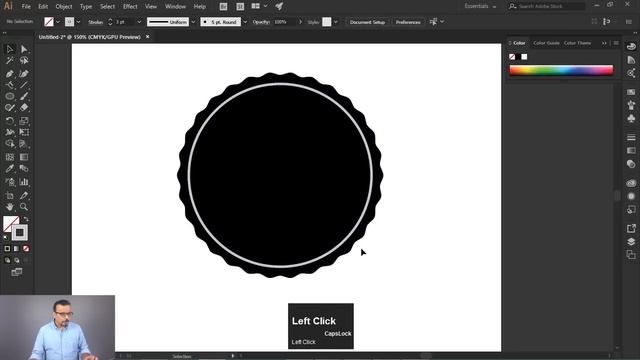Click the white swatch in Color panel
This screenshot has width=640, height=360.
pos(524,57)
